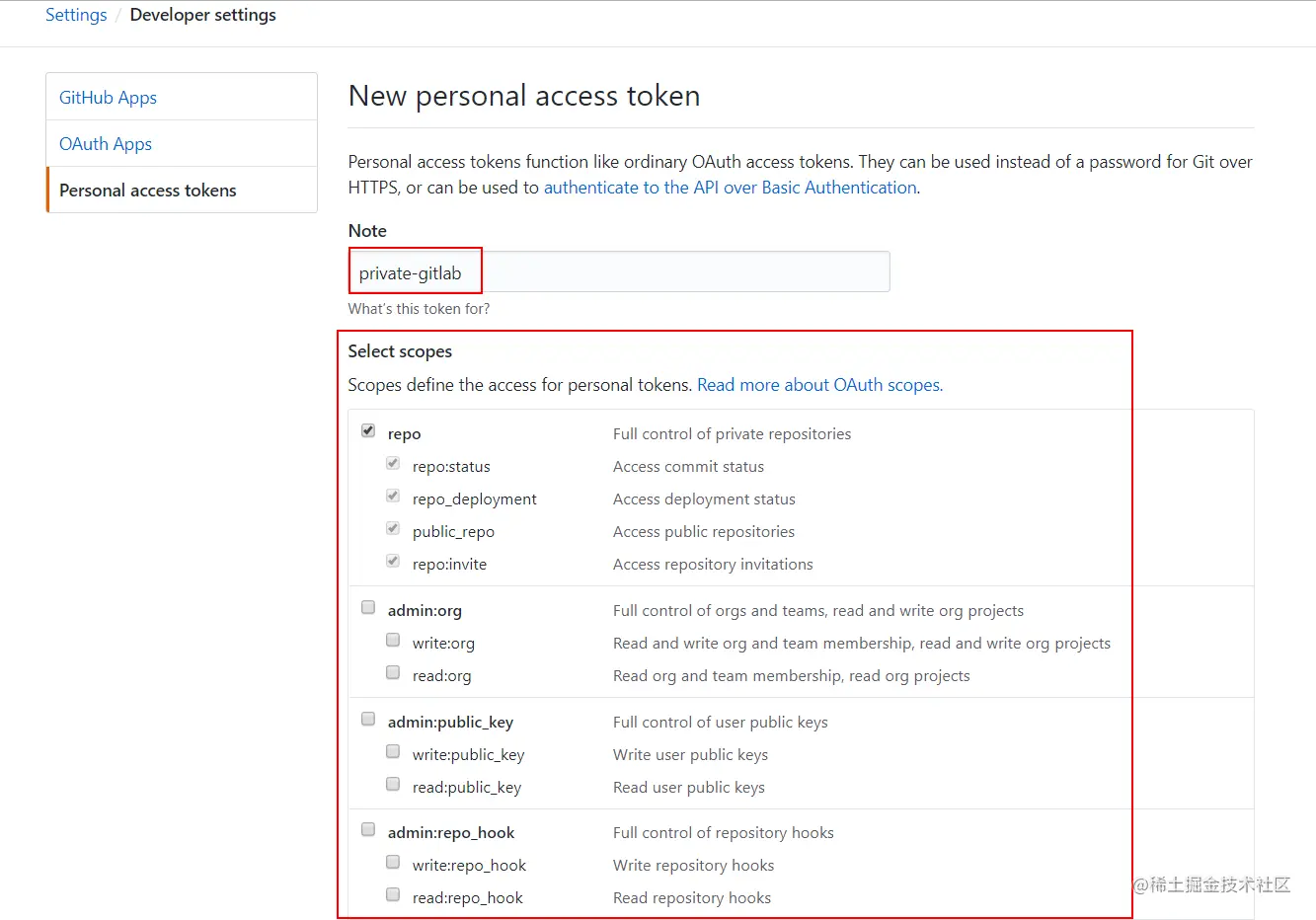Viewport: 1316px width, 920px height.
Task: Enable the admin:public_key scope checkbox
Action: click(368, 719)
